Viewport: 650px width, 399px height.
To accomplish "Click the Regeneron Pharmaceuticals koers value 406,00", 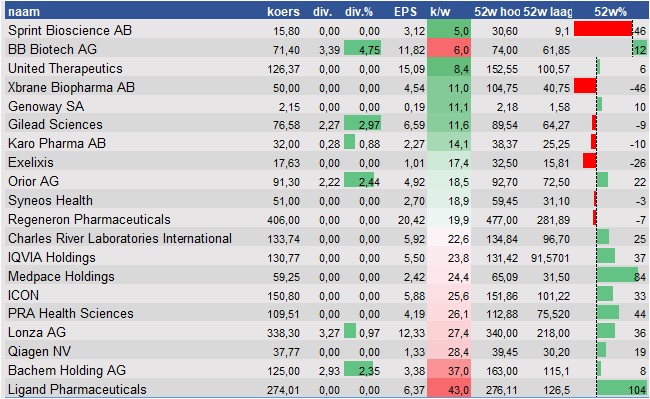I will (x=283, y=220).
